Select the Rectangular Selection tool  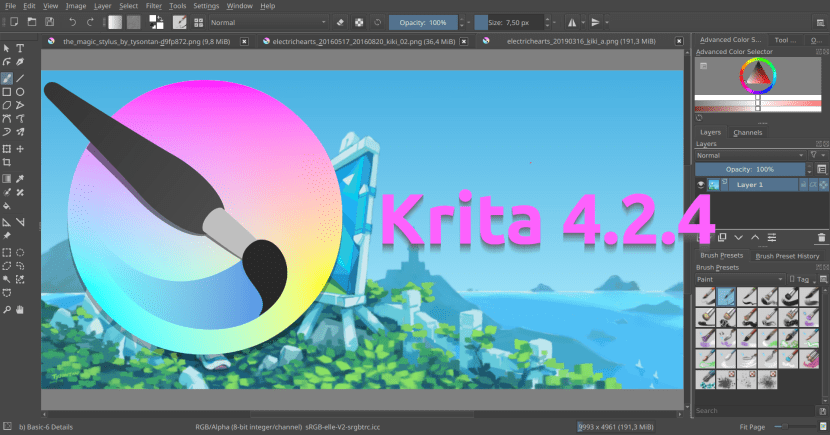7,252
